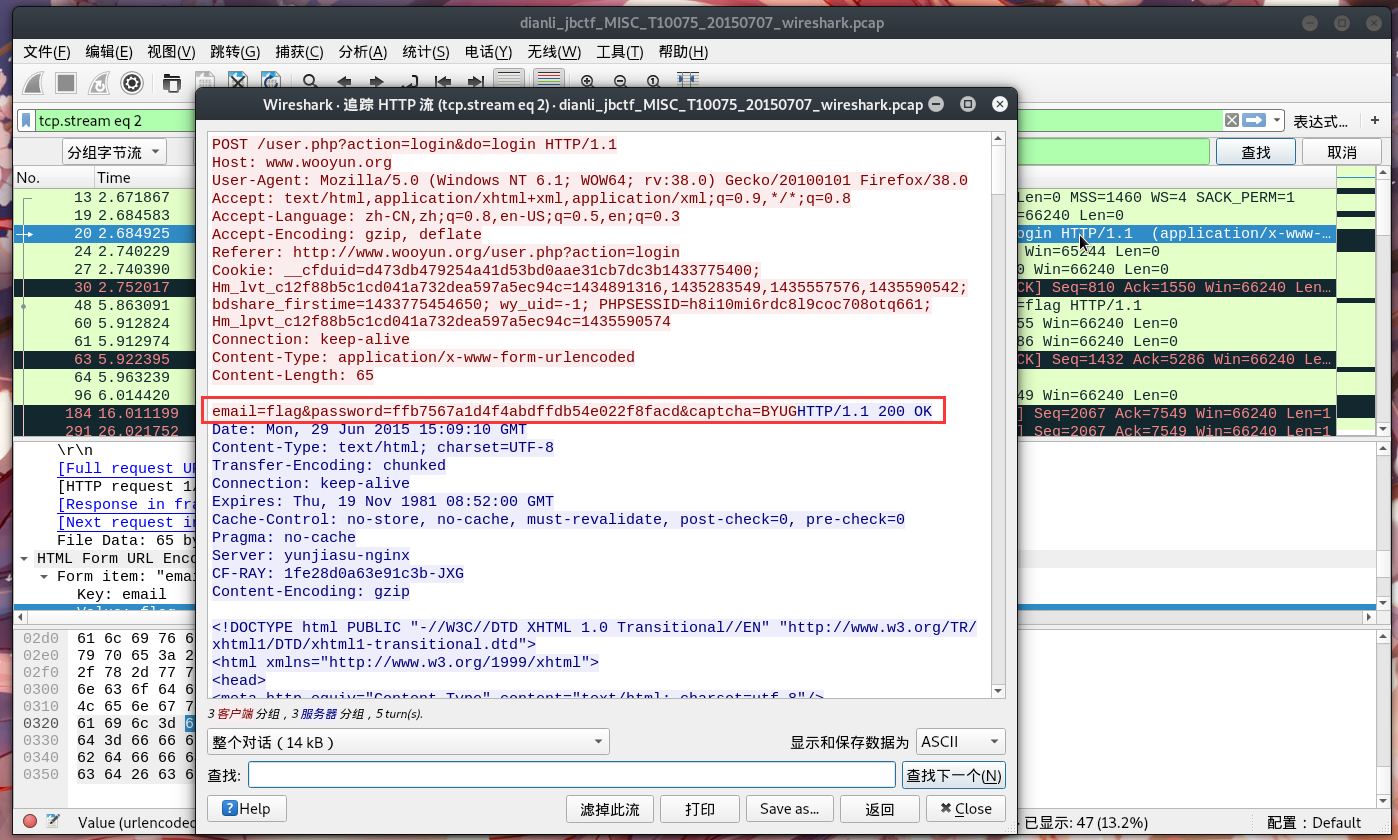Open the 捕获(C) menu
The height and width of the screenshot is (840, 1398).
[x=299, y=52]
